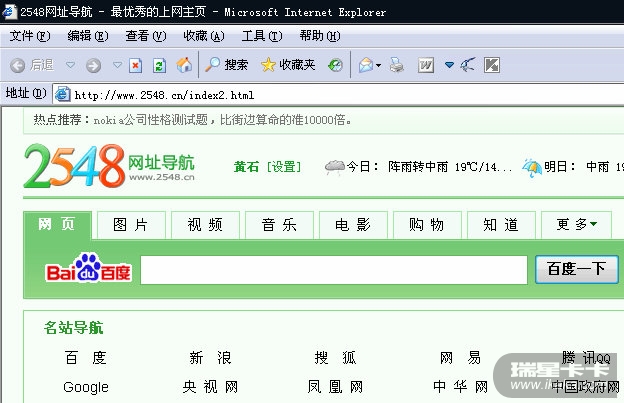Switch to the 音乐 tab
The image size is (624, 403).
click(x=279, y=225)
